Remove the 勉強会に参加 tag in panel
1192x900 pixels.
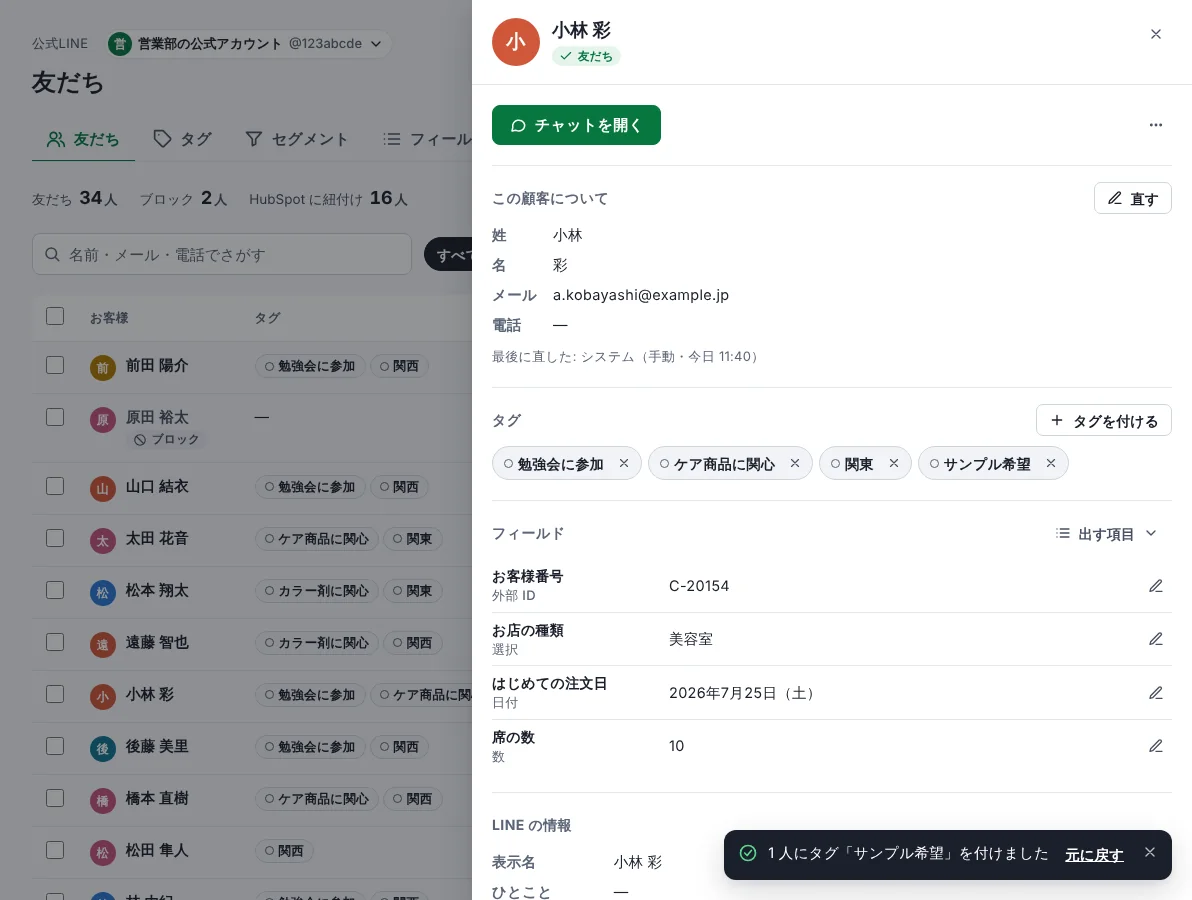click(623, 463)
